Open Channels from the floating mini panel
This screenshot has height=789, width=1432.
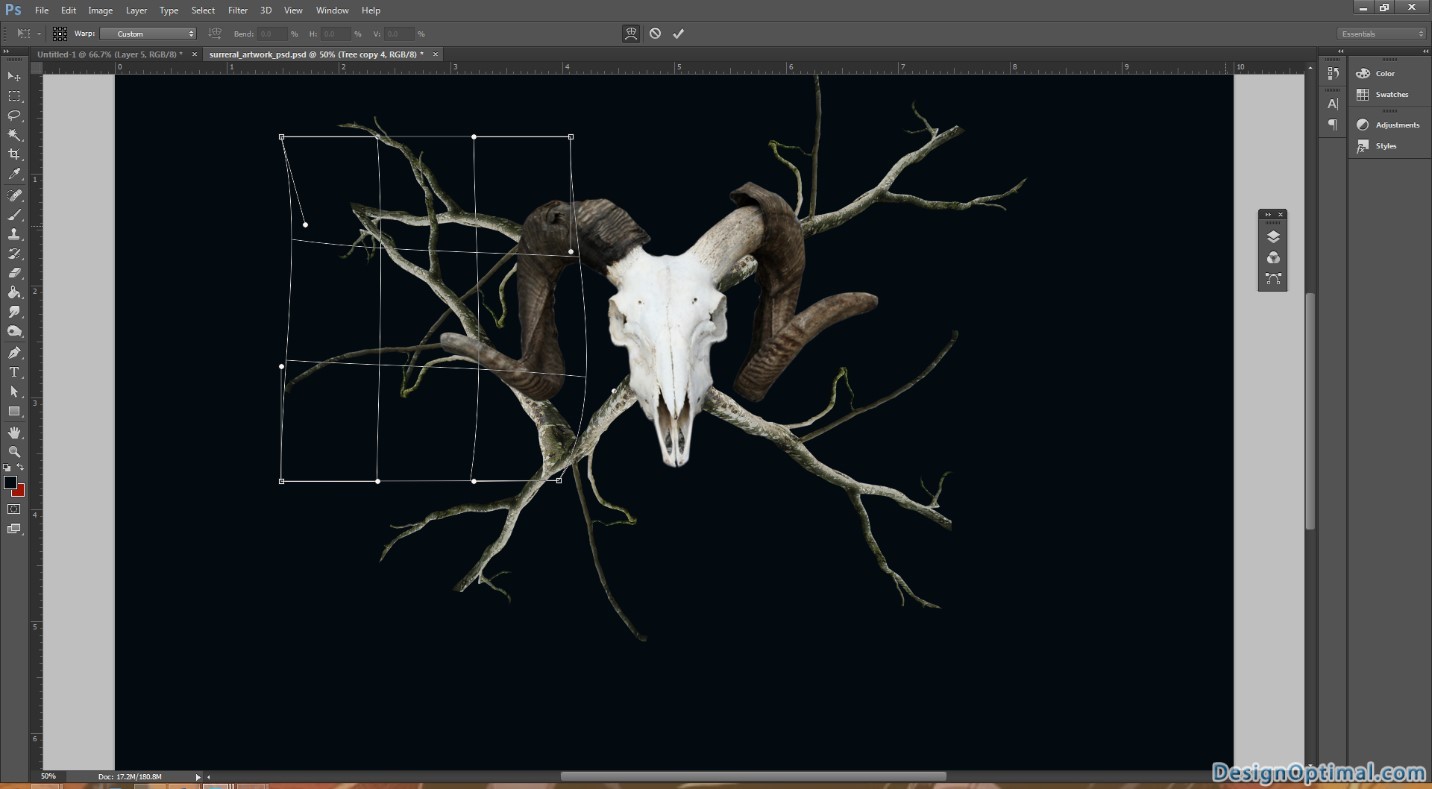(x=1273, y=258)
